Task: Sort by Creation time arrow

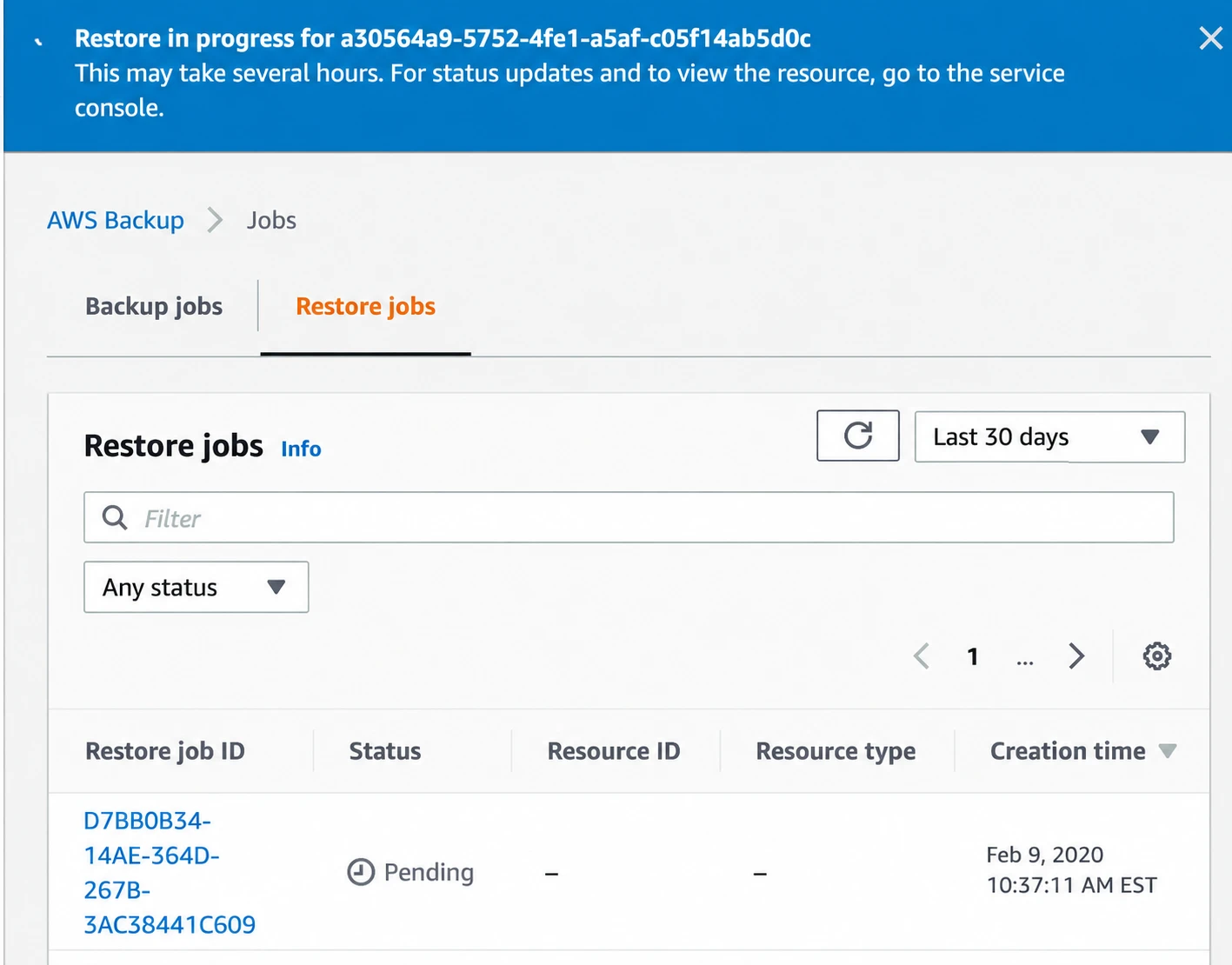Action: click(x=1168, y=751)
